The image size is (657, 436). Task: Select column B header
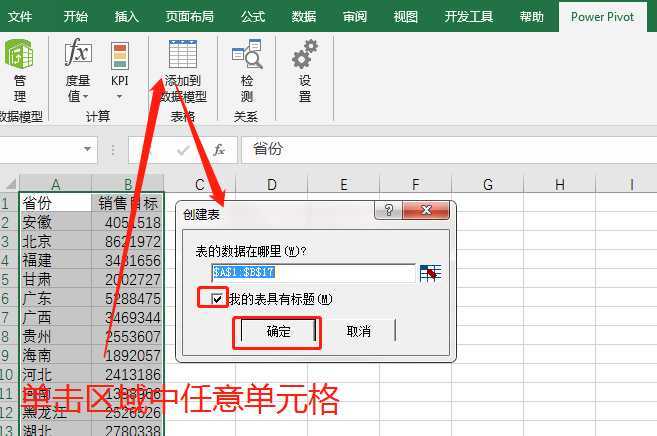(128, 184)
